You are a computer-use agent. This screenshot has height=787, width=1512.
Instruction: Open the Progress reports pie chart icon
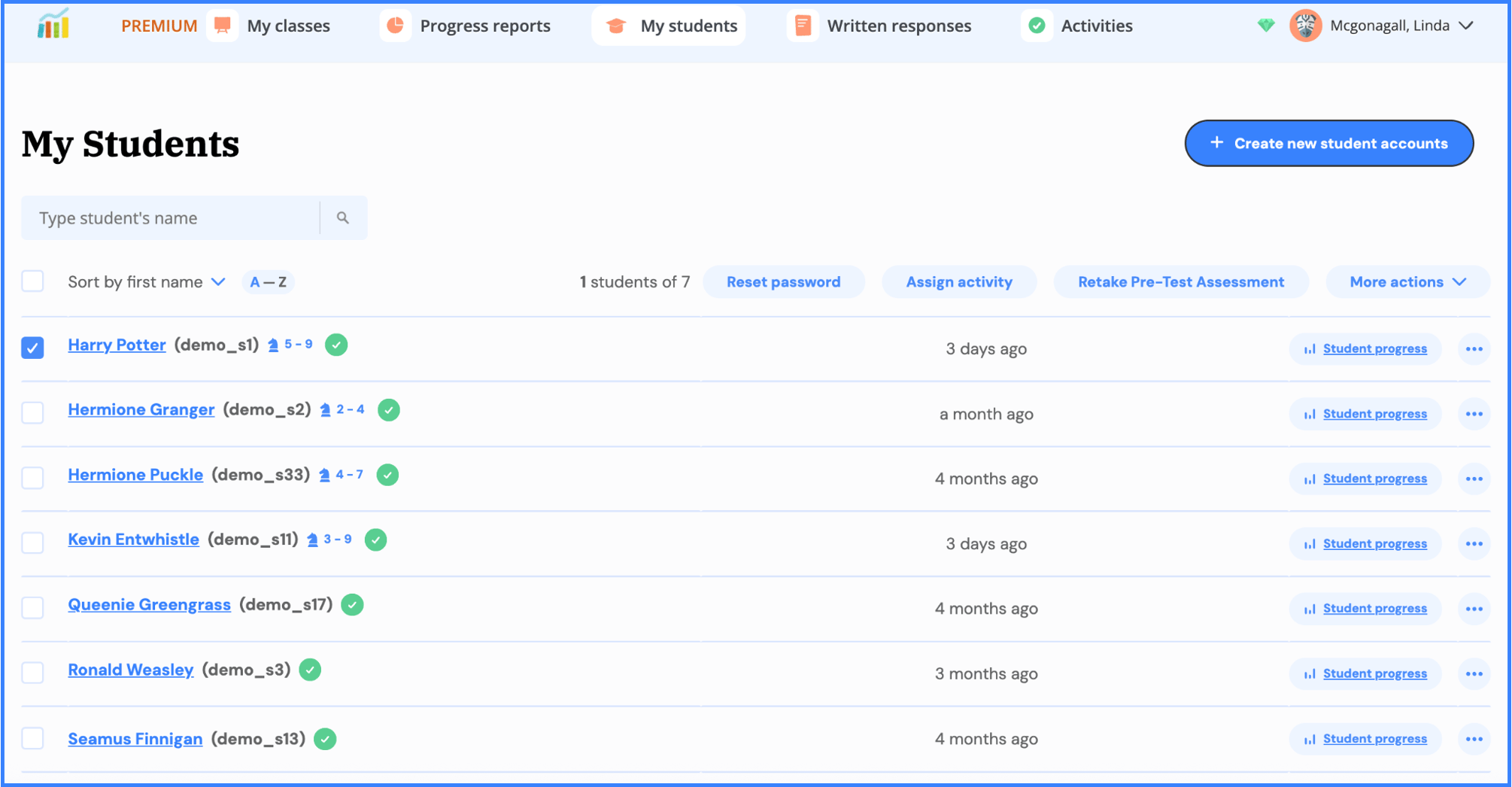point(396,25)
